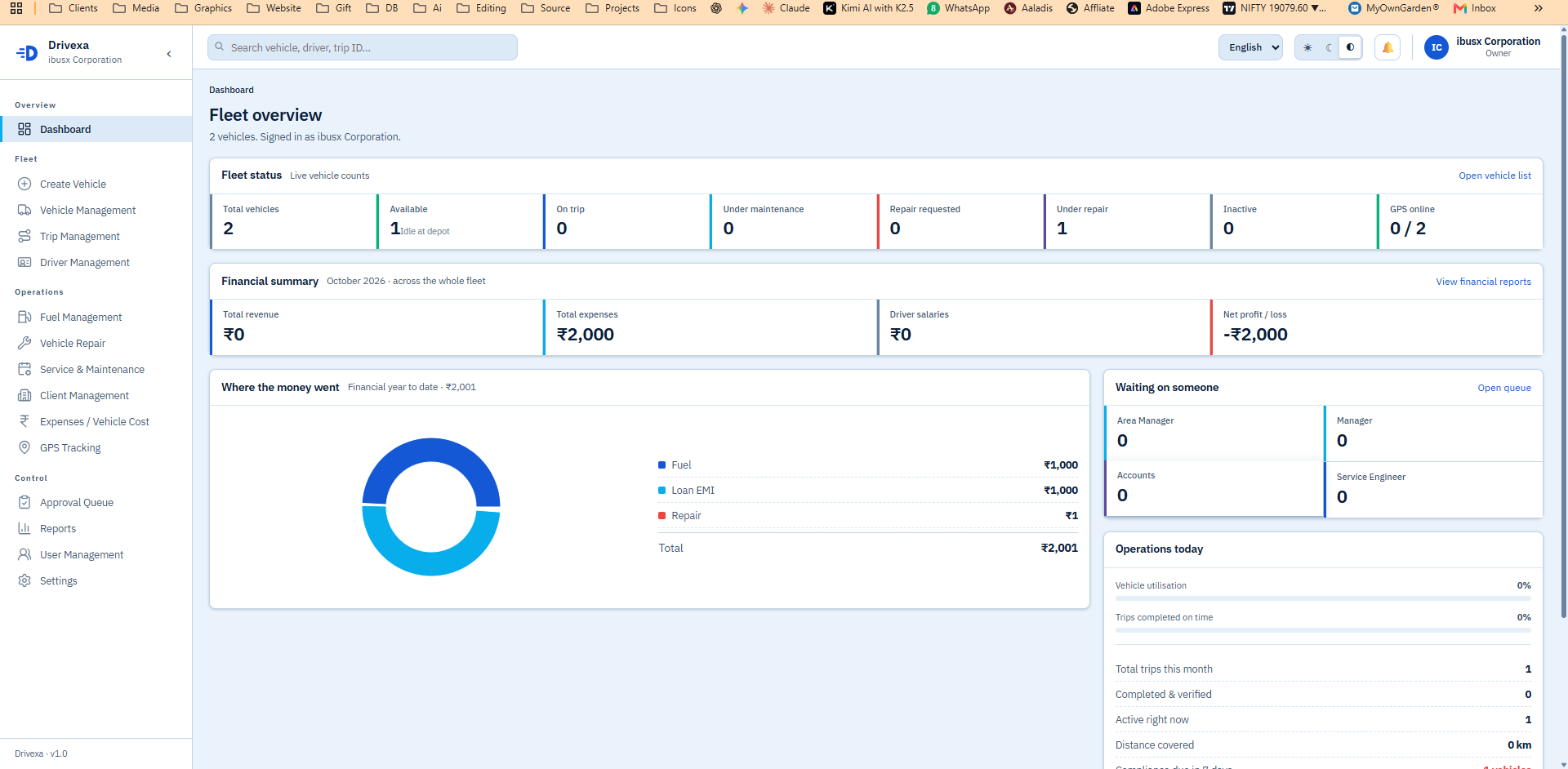Click the red Repair legend swatch
Image resolution: width=1568 pixels, height=769 pixels.
click(x=662, y=516)
